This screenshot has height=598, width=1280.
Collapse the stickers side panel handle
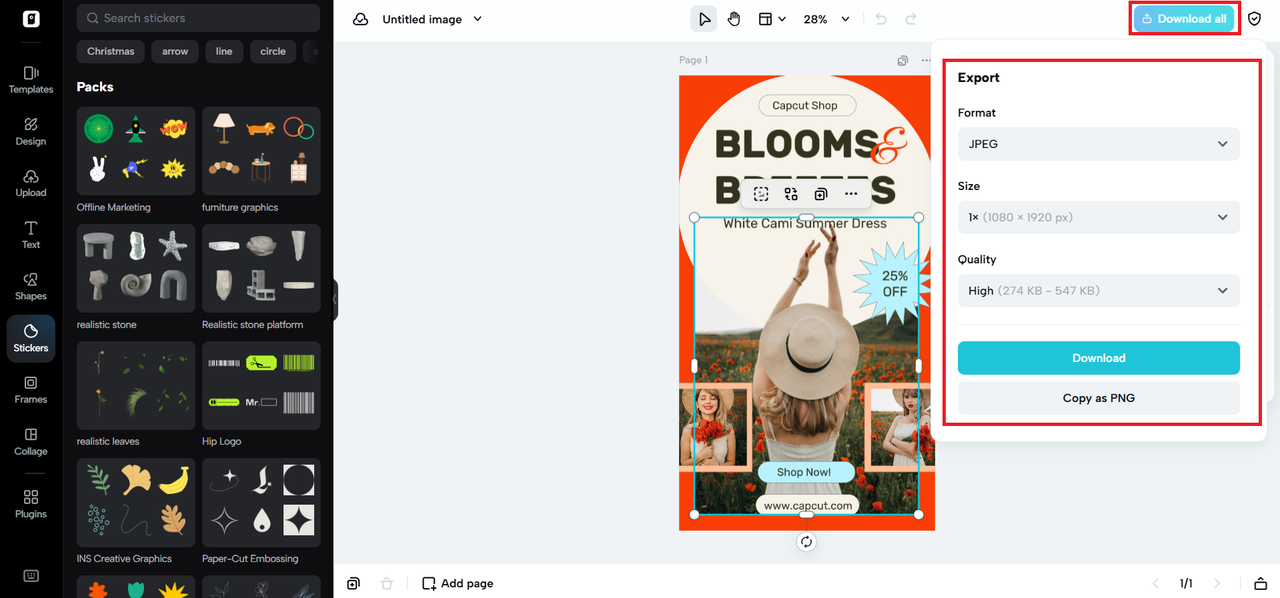(336, 299)
